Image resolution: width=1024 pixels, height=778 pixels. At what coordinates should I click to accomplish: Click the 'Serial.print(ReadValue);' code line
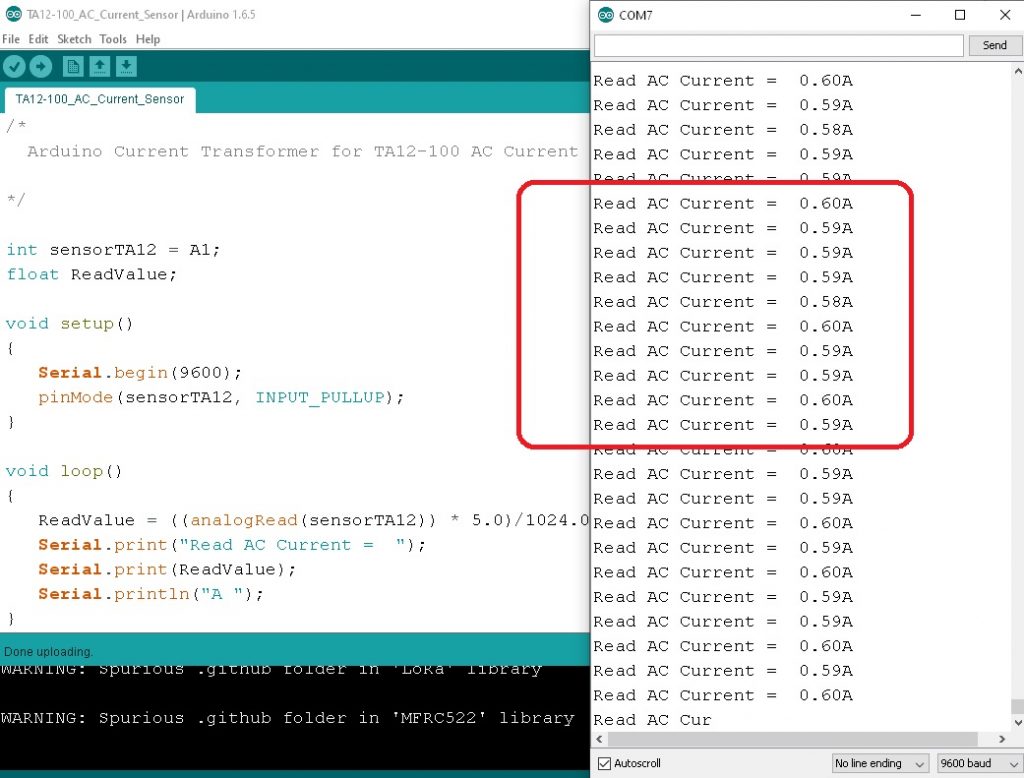[167, 569]
